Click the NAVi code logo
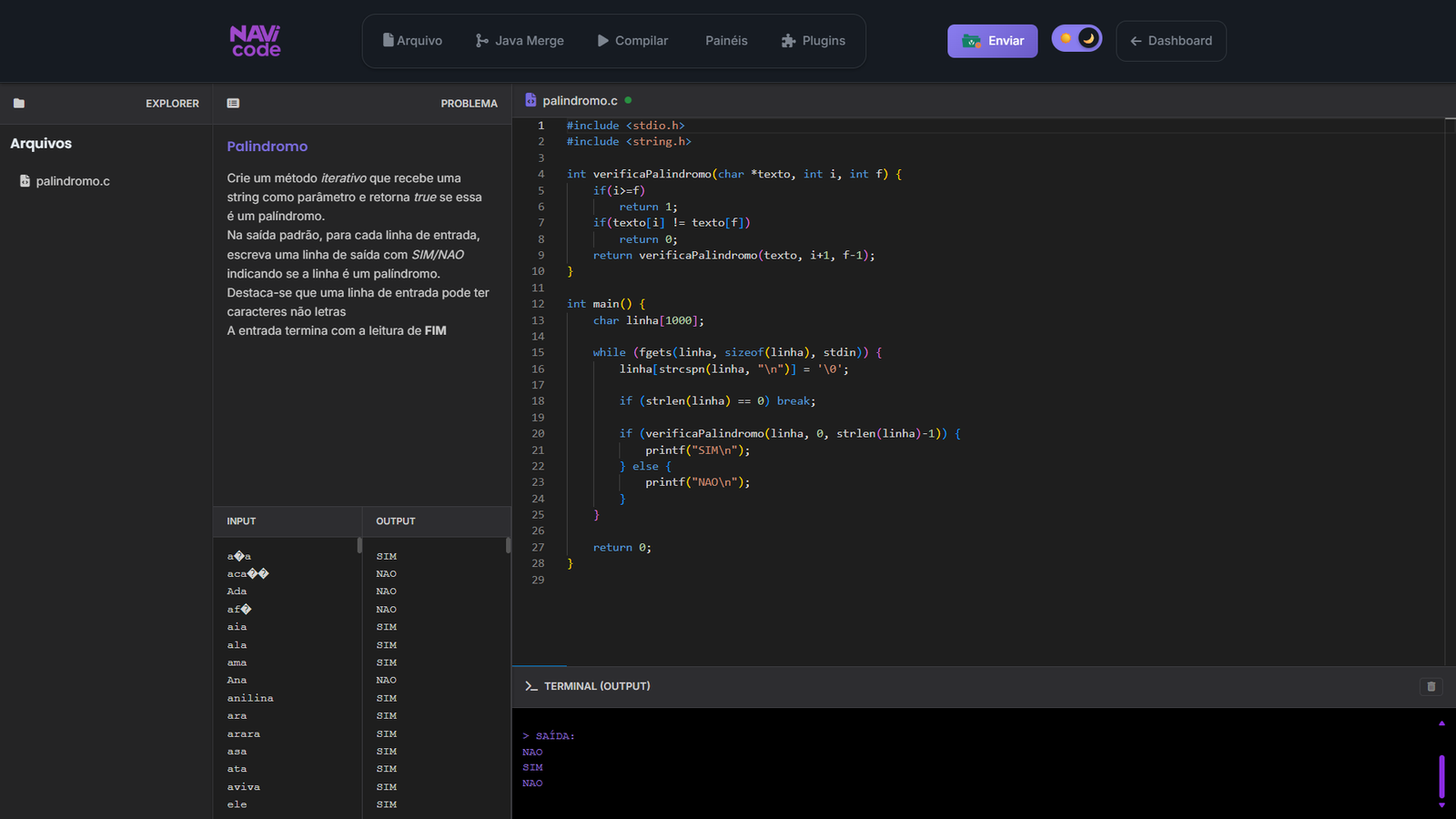This screenshot has height=819, width=1456. [x=255, y=41]
